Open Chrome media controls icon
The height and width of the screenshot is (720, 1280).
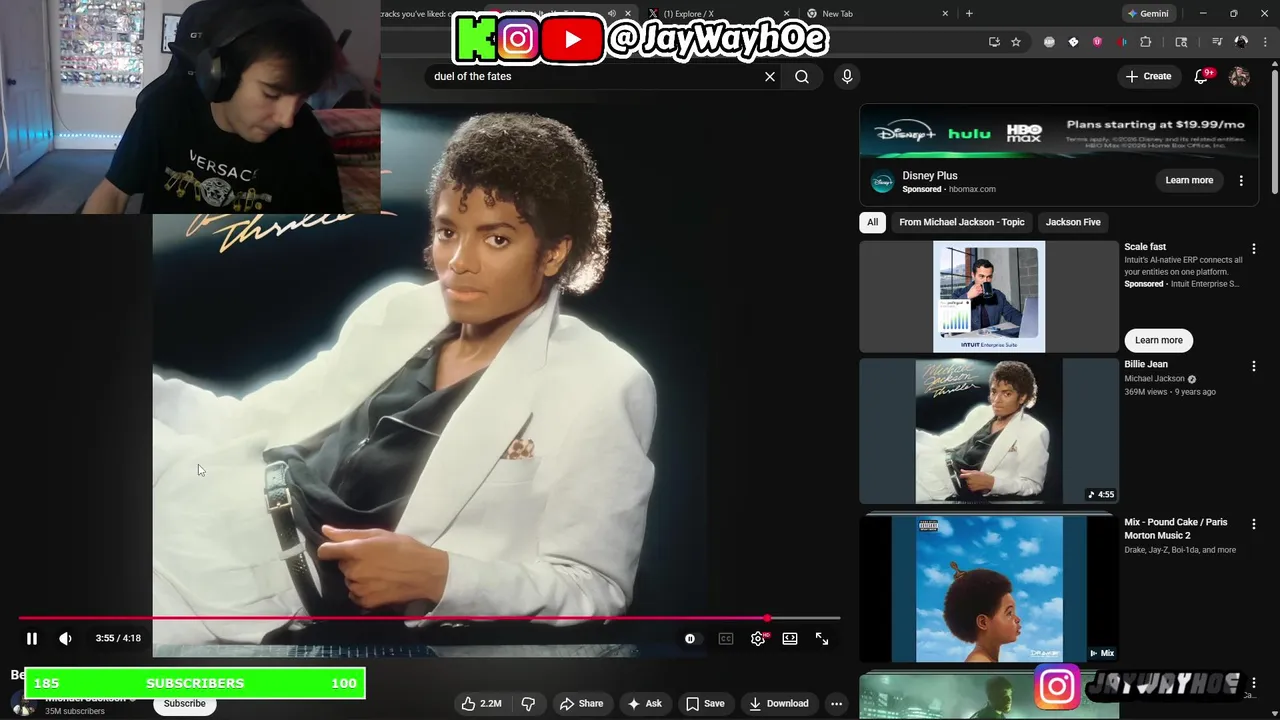(1217, 42)
